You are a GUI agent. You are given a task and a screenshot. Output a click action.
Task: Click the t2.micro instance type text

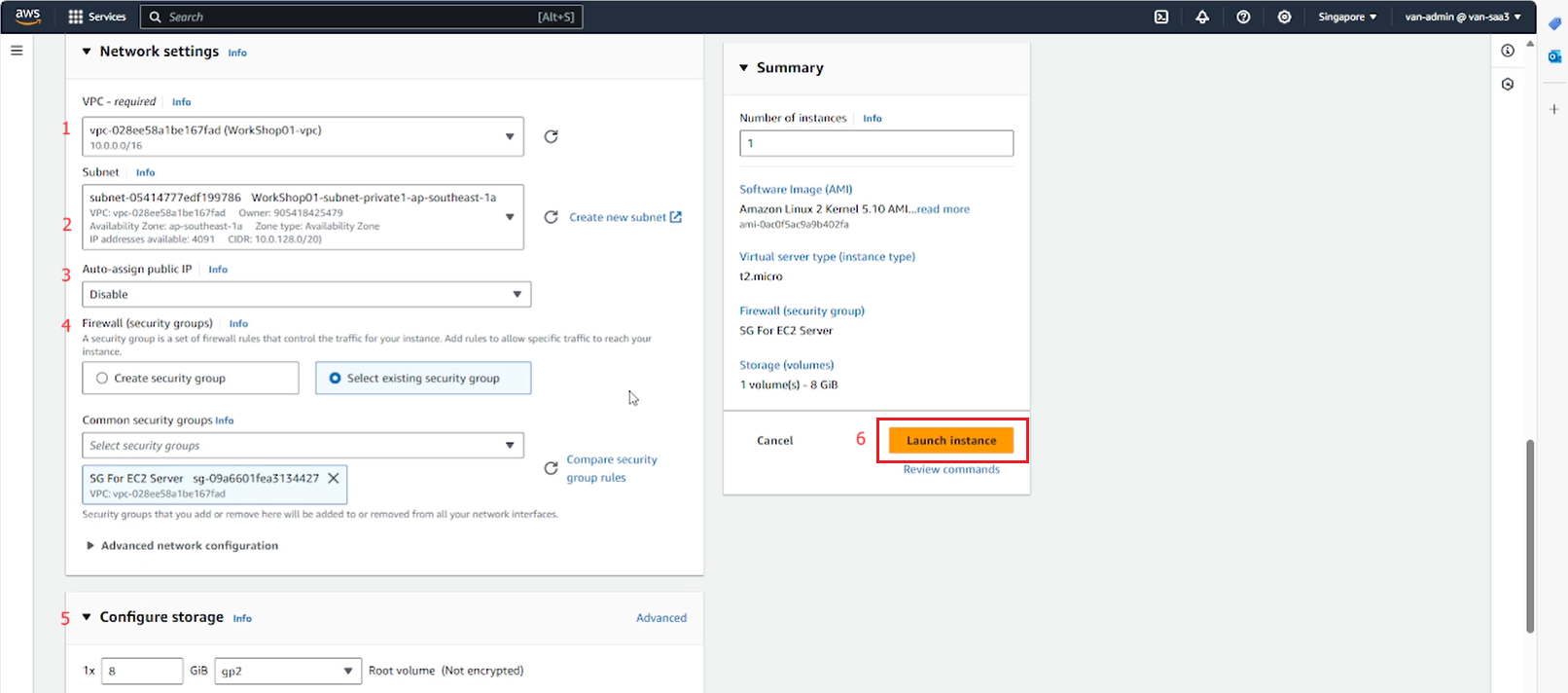coord(761,276)
